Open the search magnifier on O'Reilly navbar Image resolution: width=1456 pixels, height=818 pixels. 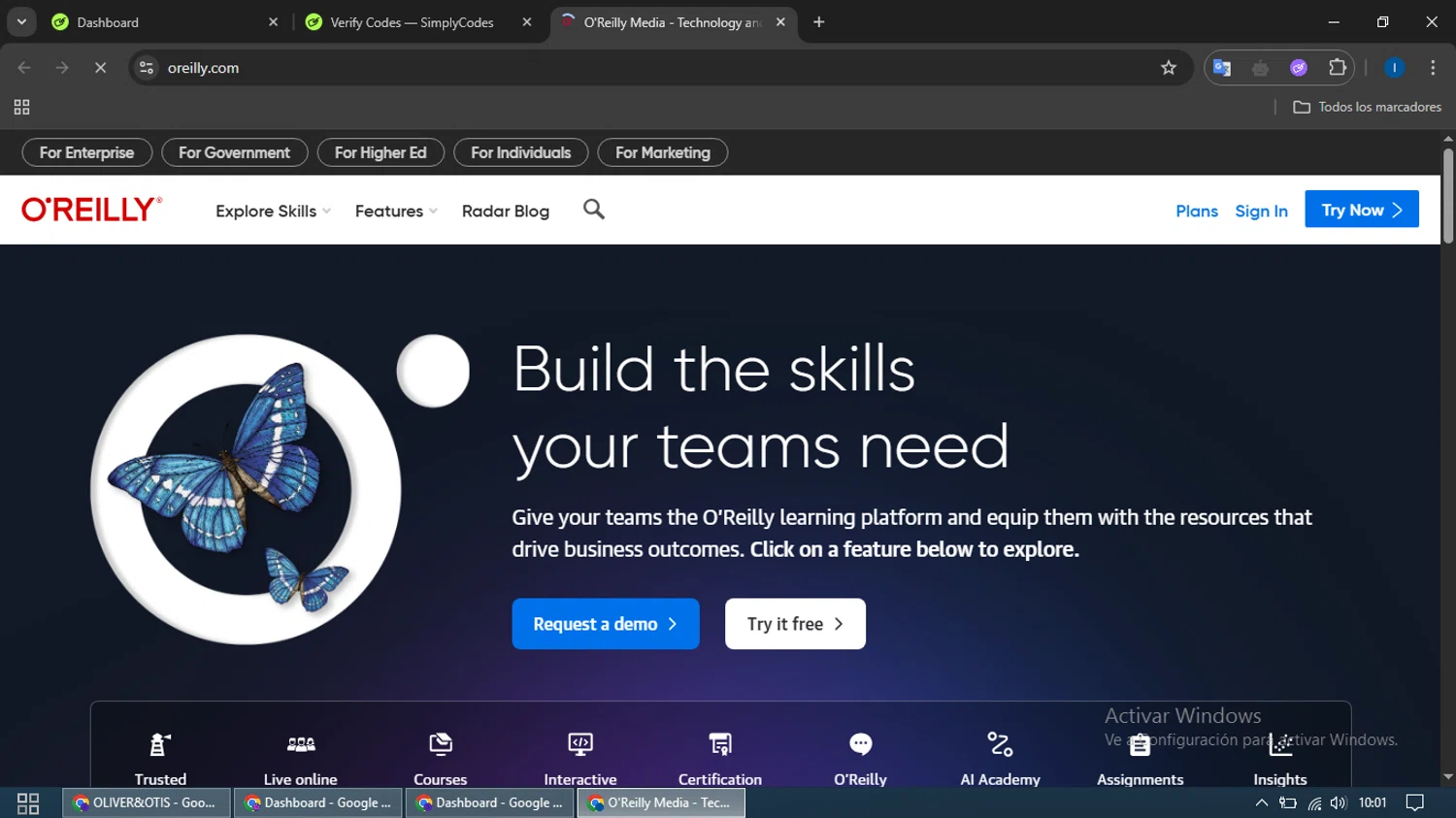pyautogui.click(x=594, y=210)
